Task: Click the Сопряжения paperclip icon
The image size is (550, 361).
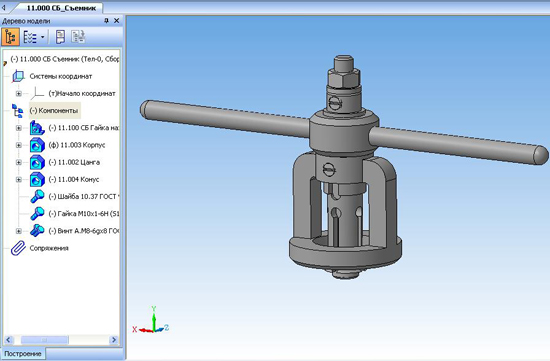Action: [18, 248]
